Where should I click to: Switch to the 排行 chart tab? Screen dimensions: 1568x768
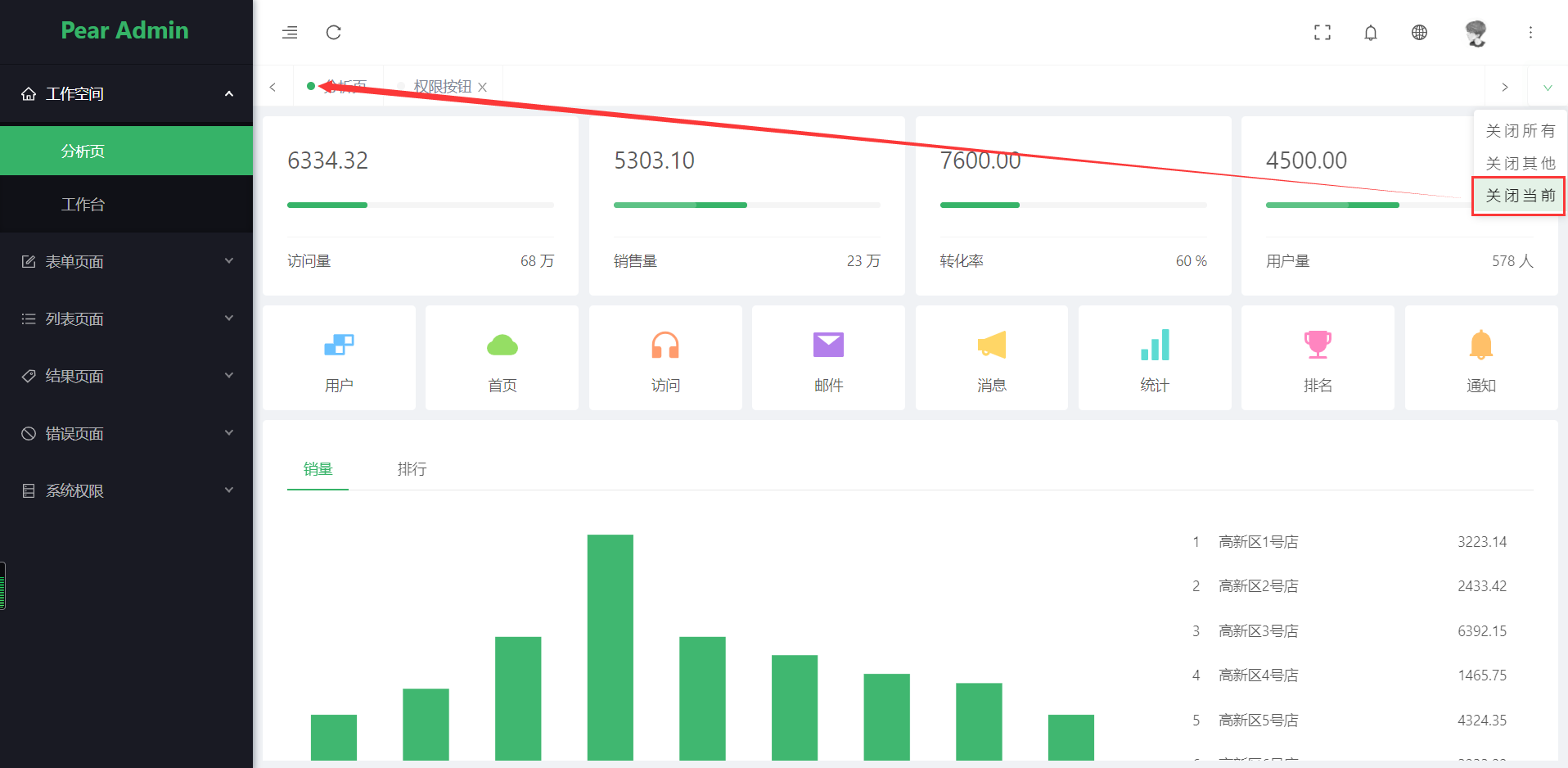pyautogui.click(x=412, y=469)
